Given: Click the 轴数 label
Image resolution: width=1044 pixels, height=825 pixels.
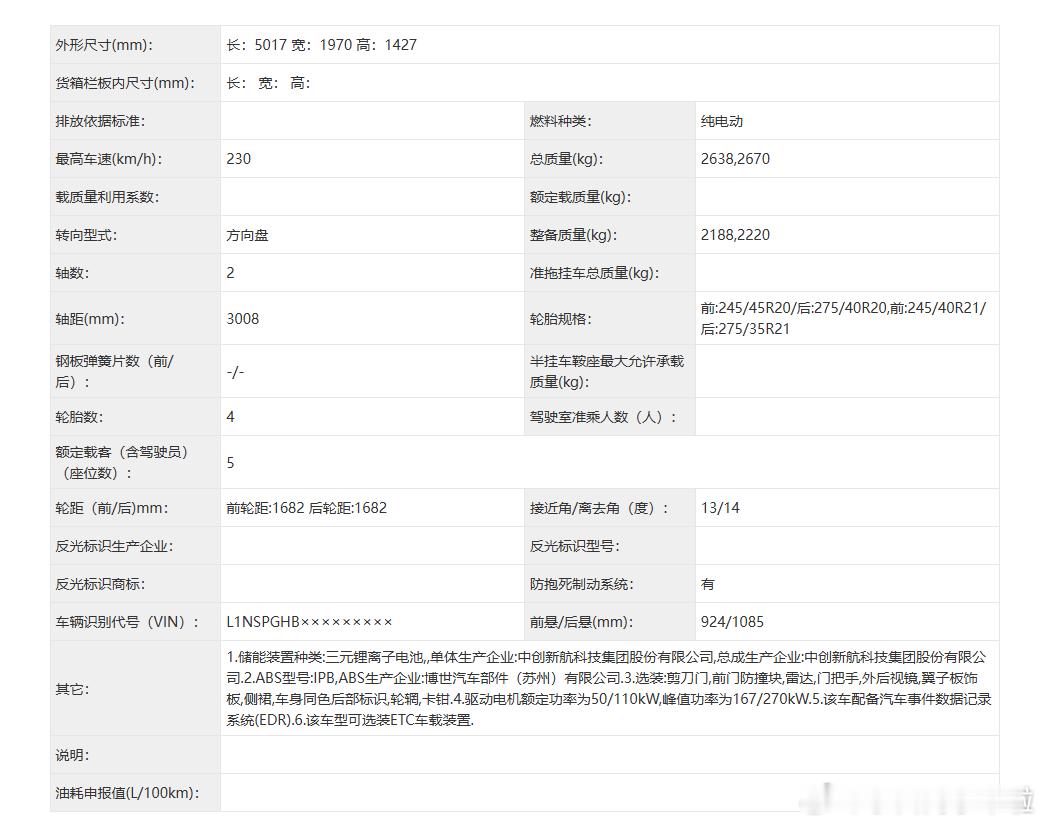Looking at the screenshot, I should click(x=72, y=273).
